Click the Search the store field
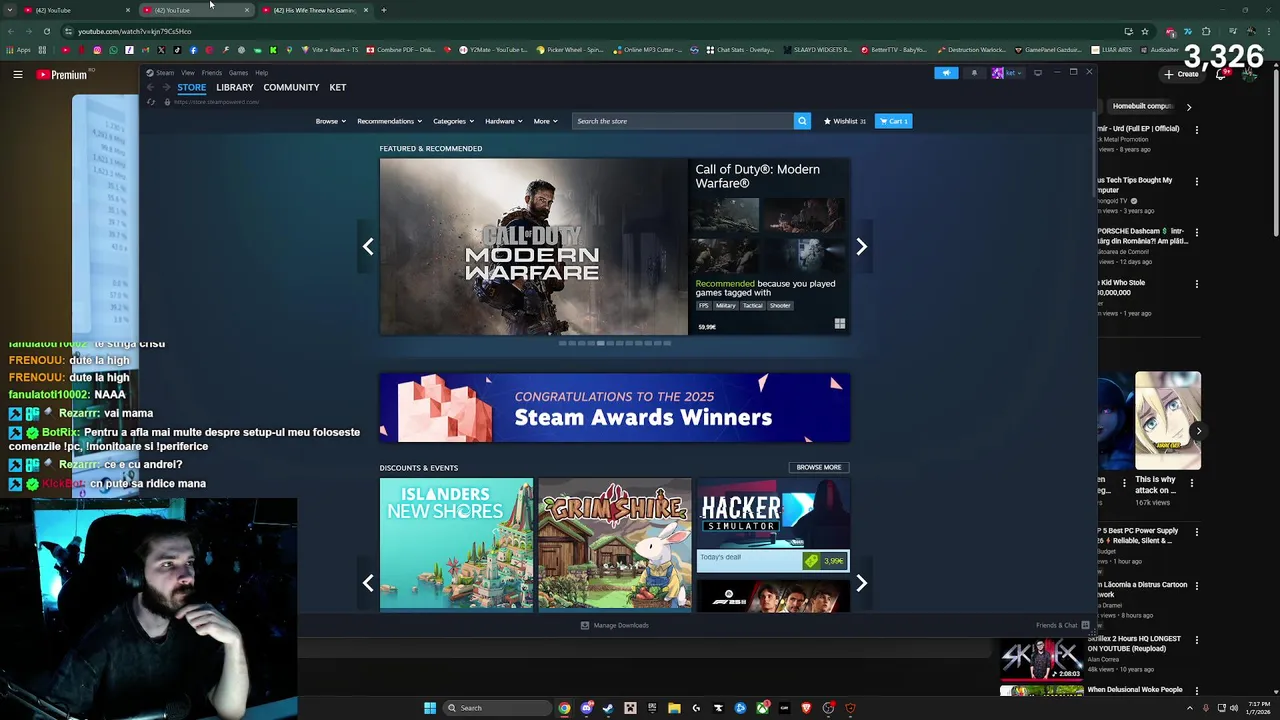The image size is (1280, 720). pyautogui.click(x=683, y=121)
